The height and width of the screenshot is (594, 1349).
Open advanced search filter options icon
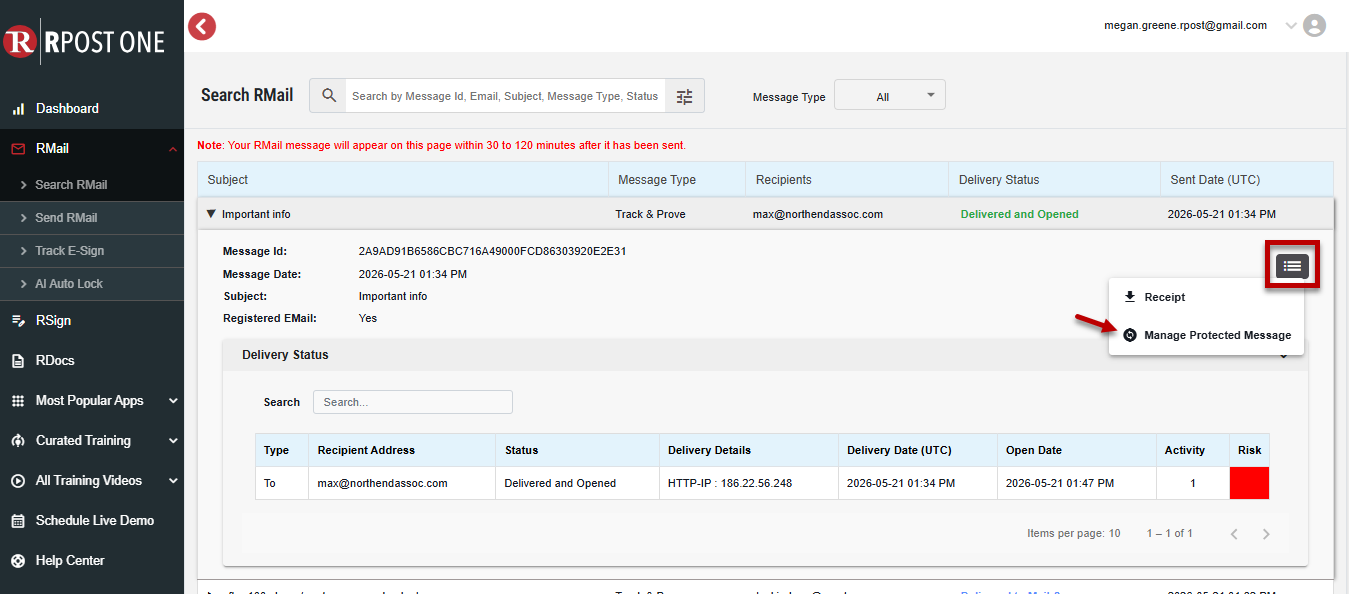point(684,96)
